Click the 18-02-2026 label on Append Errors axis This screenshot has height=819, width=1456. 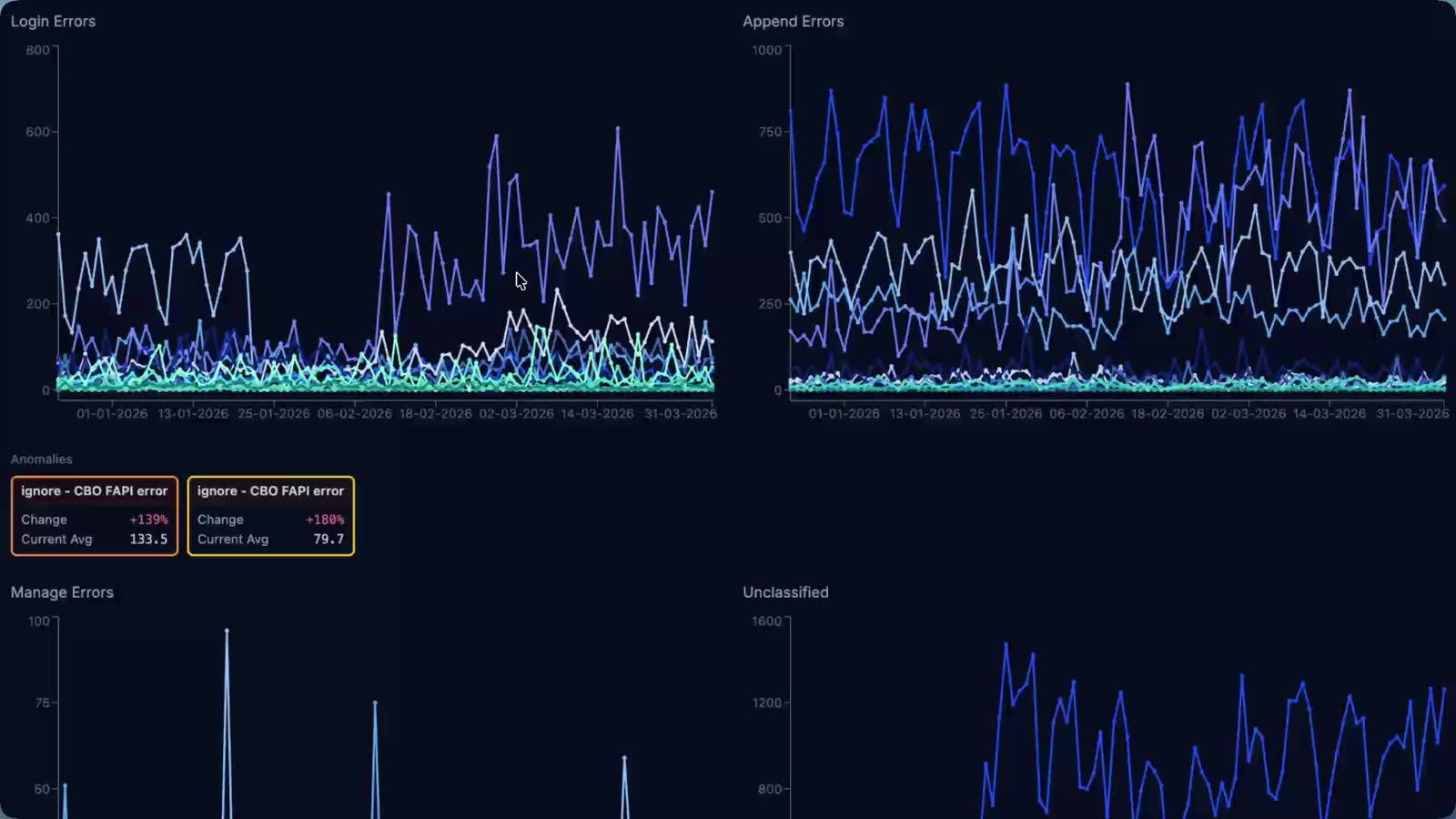(x=1168, y=414)
